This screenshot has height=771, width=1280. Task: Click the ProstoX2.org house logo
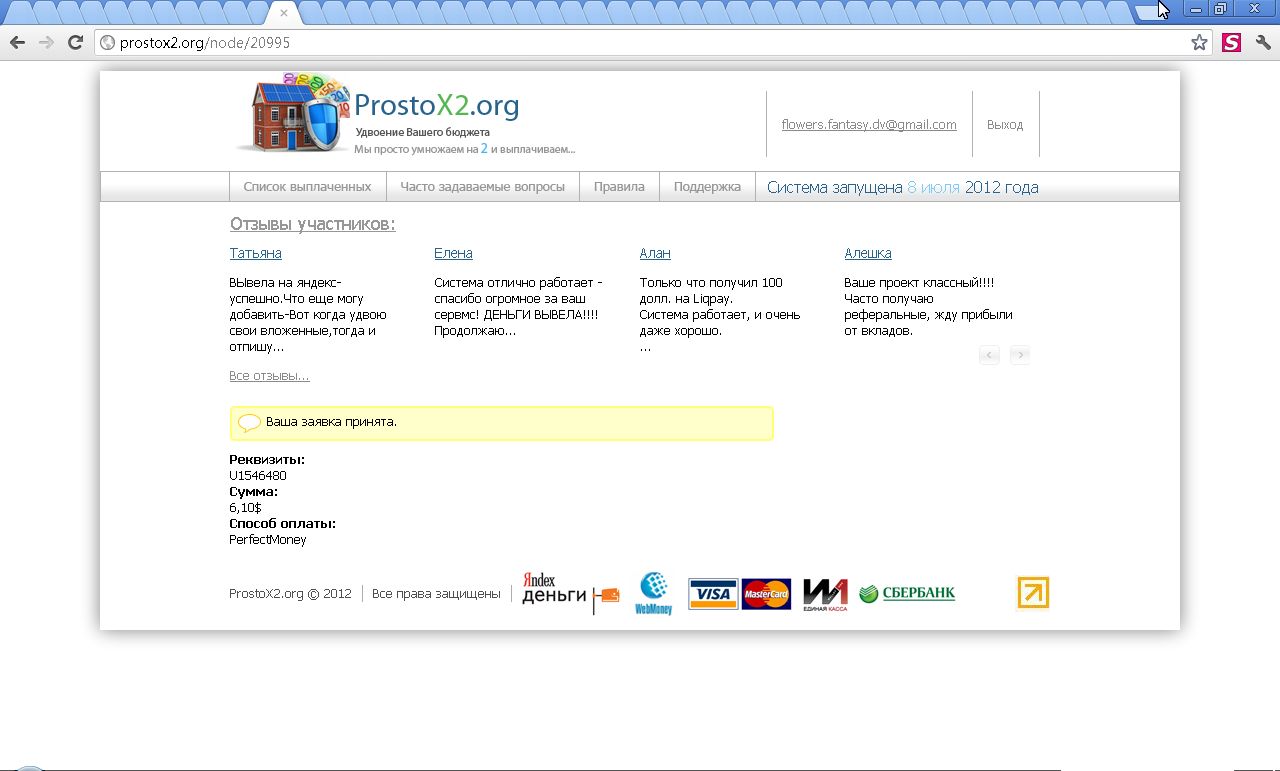click(292, 115)
